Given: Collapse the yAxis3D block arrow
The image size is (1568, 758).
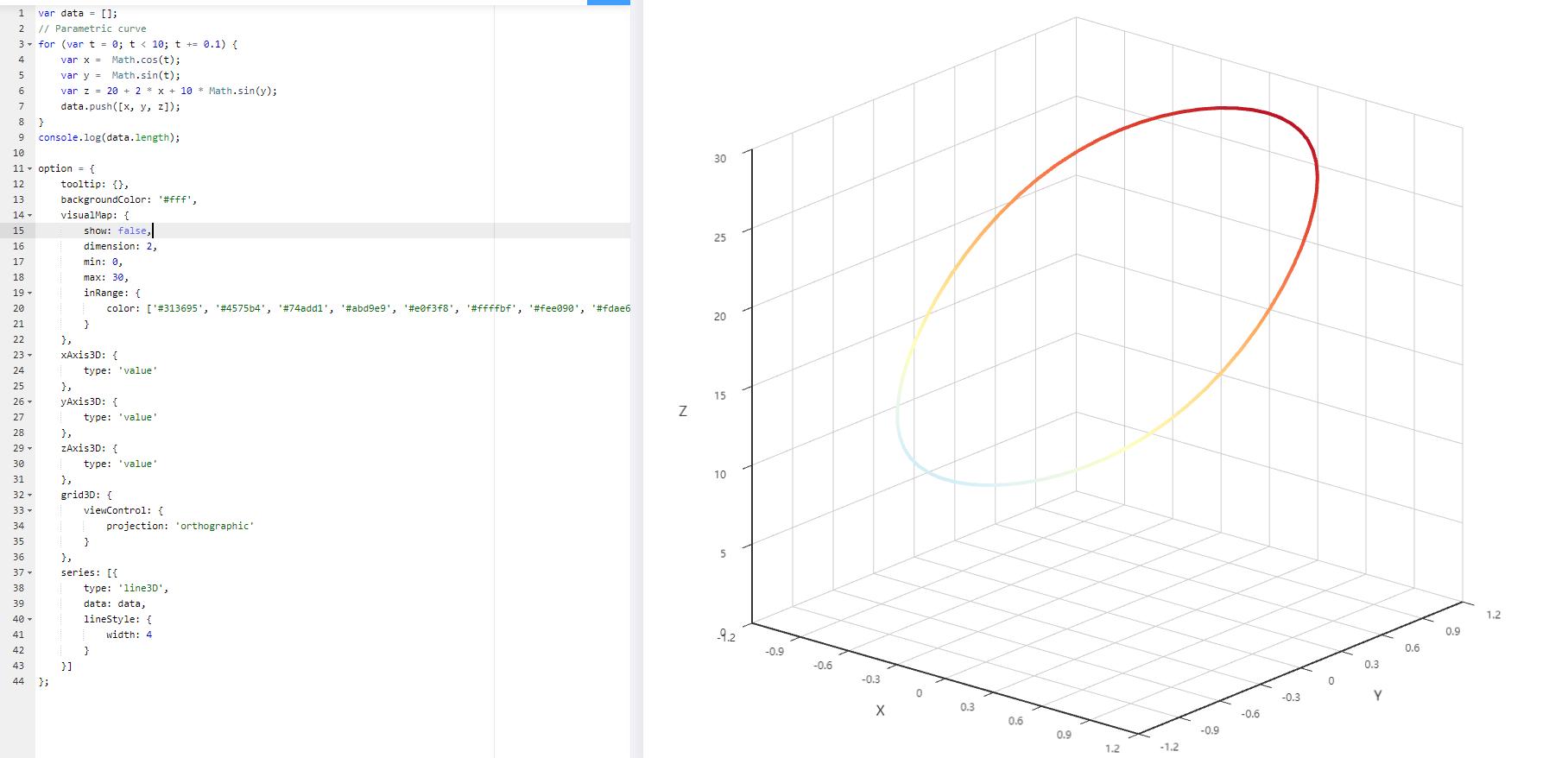Looking at the screenshot, I should click(x=29, y=401).
